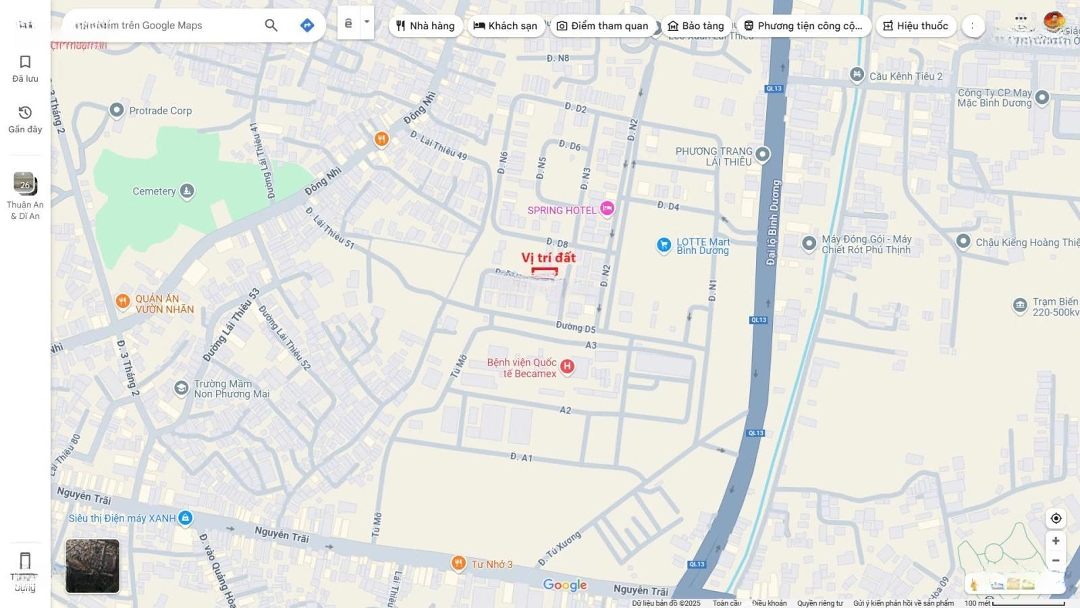Open Street View Pegman
The height and width of the screenshot is (608, 1080).
974,584
